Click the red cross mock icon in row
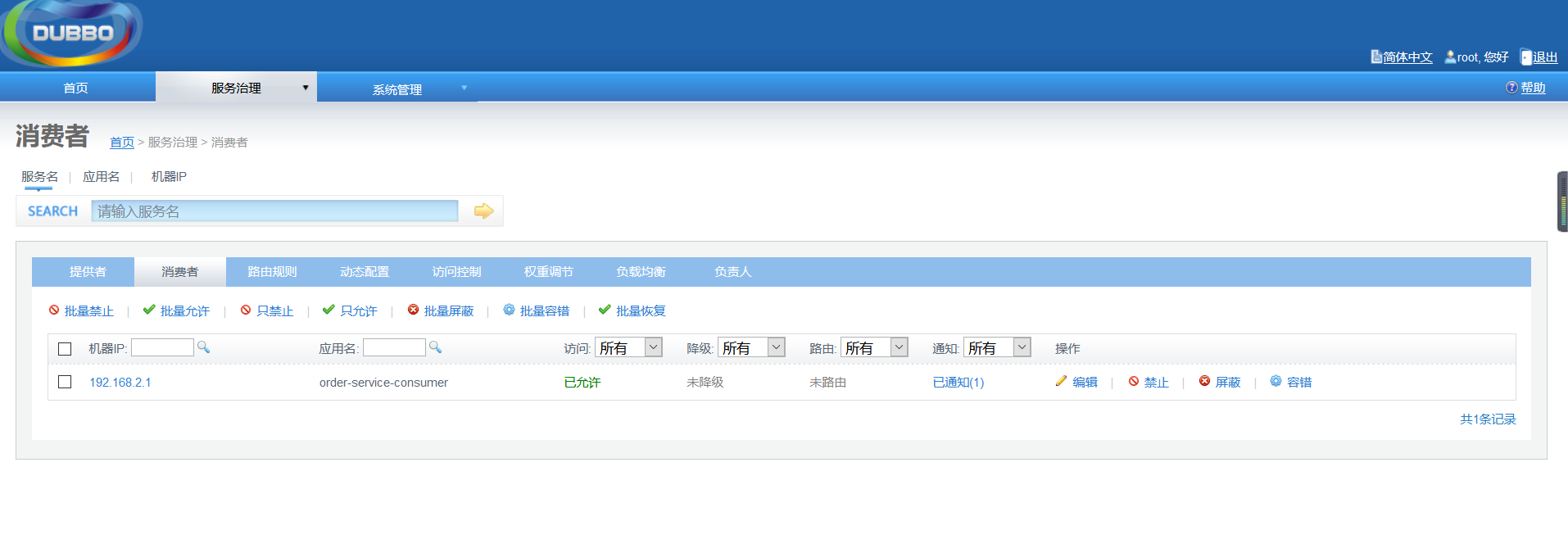The image size is (1568, 553). coord(1204,381)
